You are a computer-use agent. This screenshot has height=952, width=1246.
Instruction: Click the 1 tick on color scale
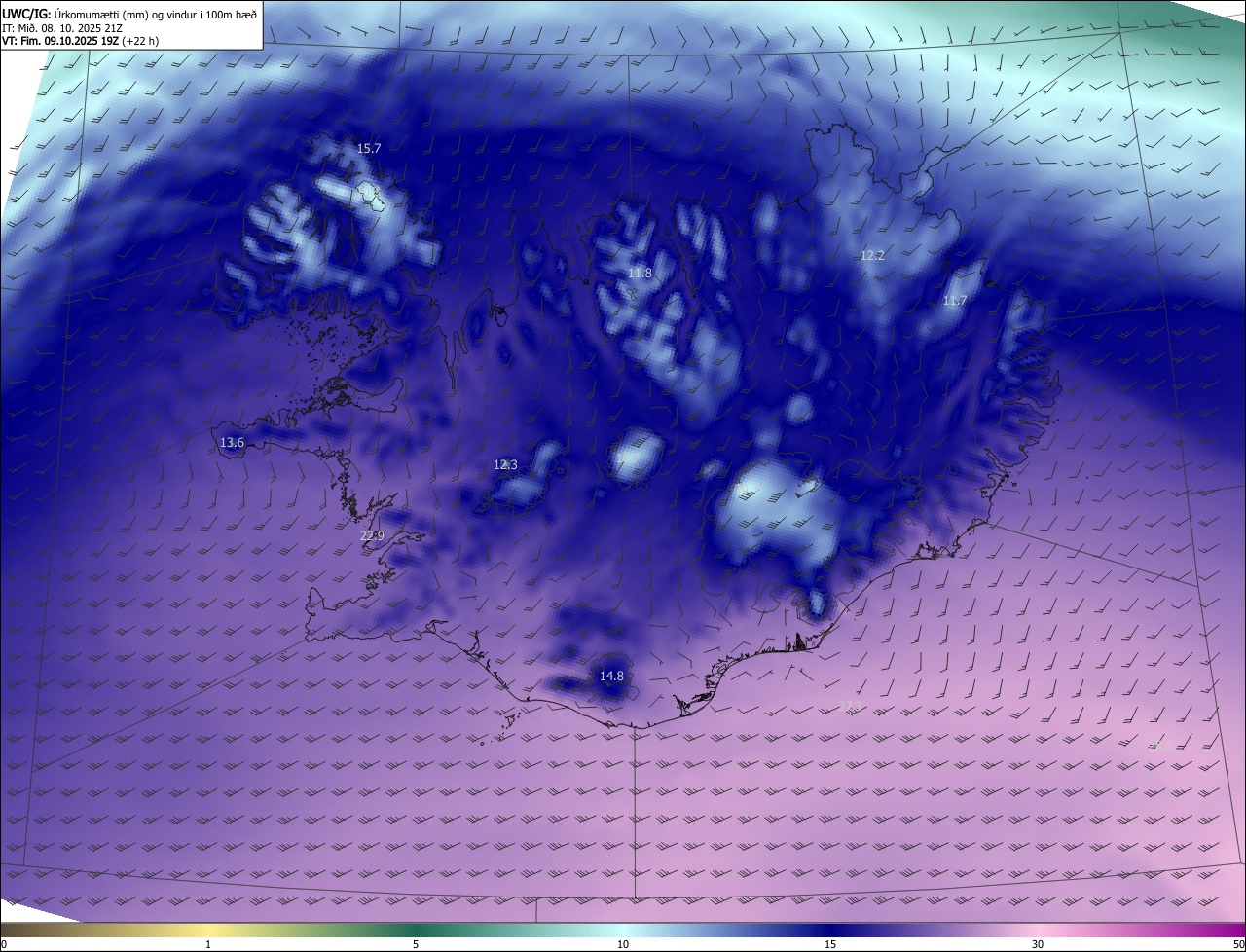pos(208,944)
